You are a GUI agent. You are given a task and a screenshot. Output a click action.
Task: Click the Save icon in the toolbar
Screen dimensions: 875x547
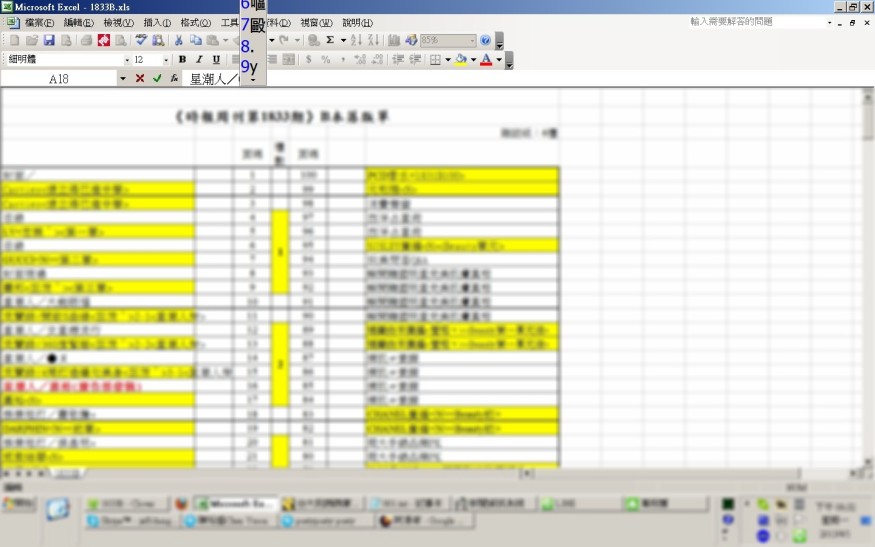[x=49, y=41]
